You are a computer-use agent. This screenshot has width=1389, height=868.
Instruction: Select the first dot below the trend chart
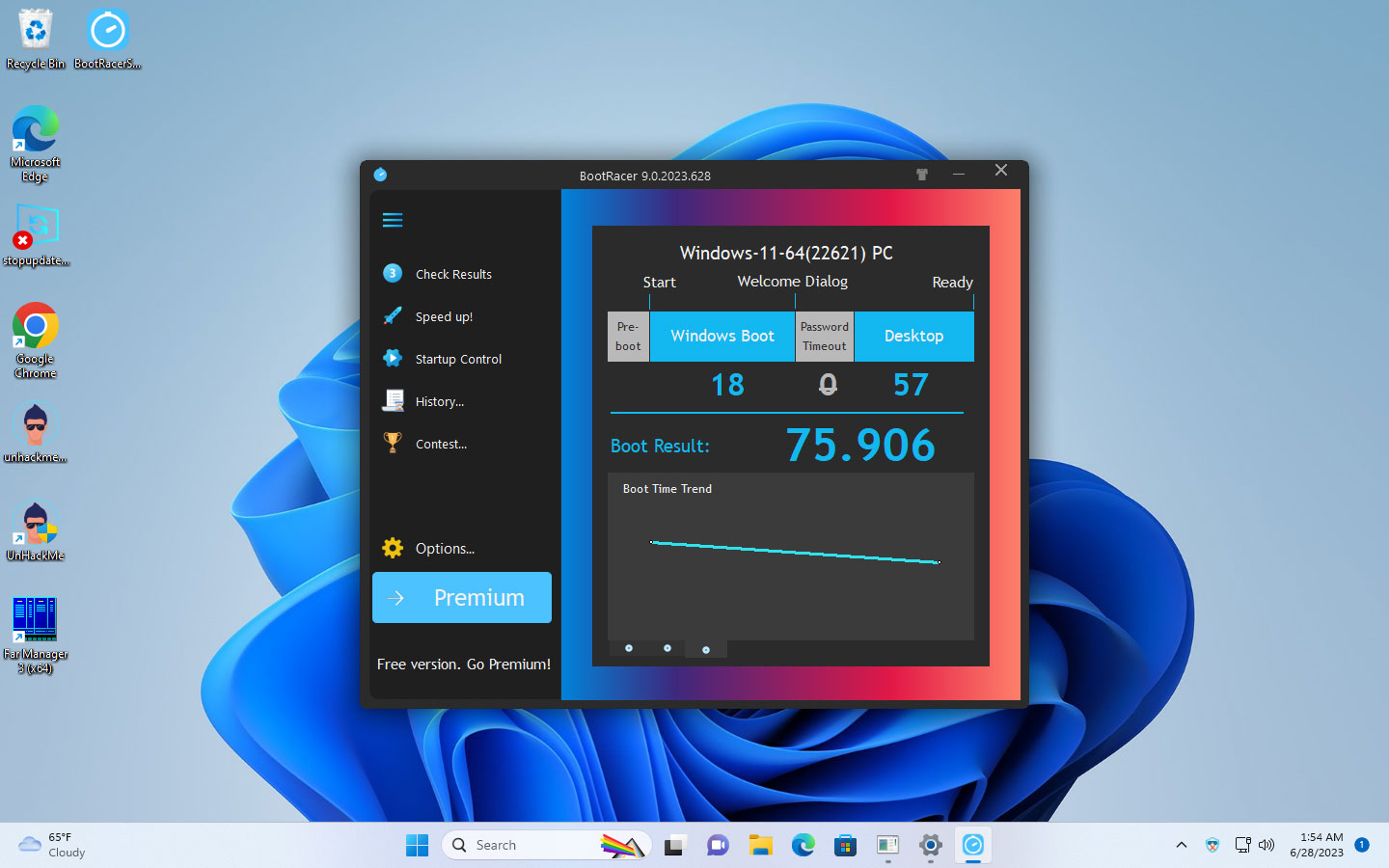[x=629, y=648]
